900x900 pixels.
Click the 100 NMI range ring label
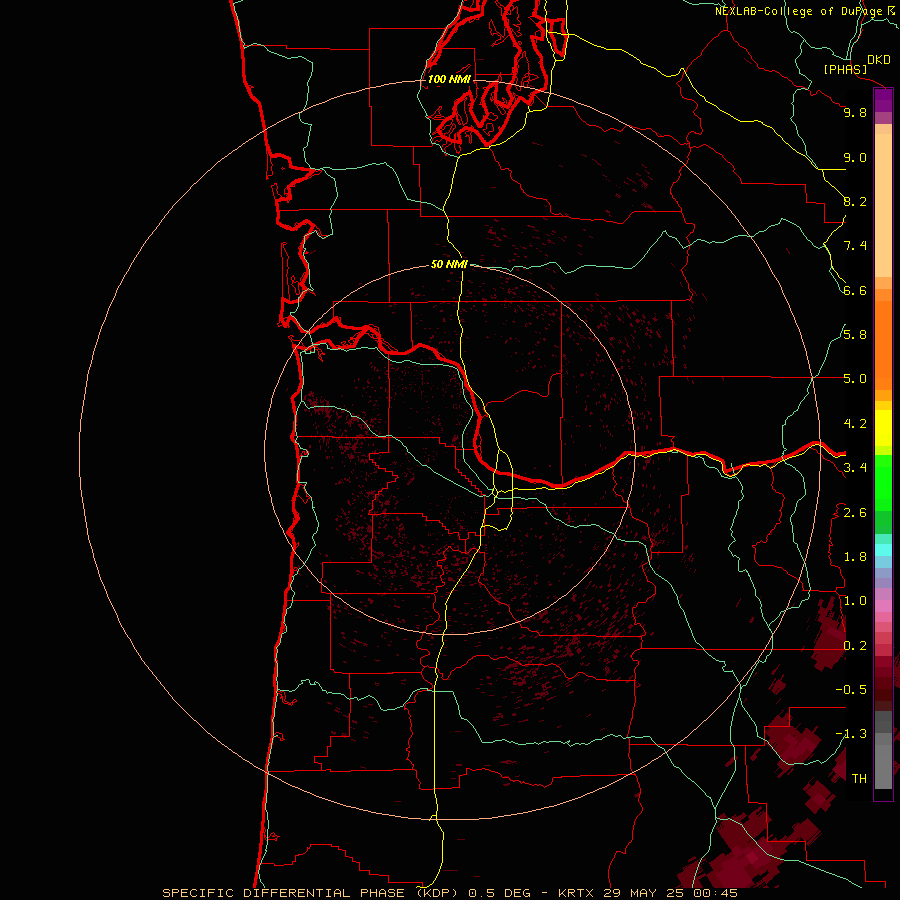(449, 79)
